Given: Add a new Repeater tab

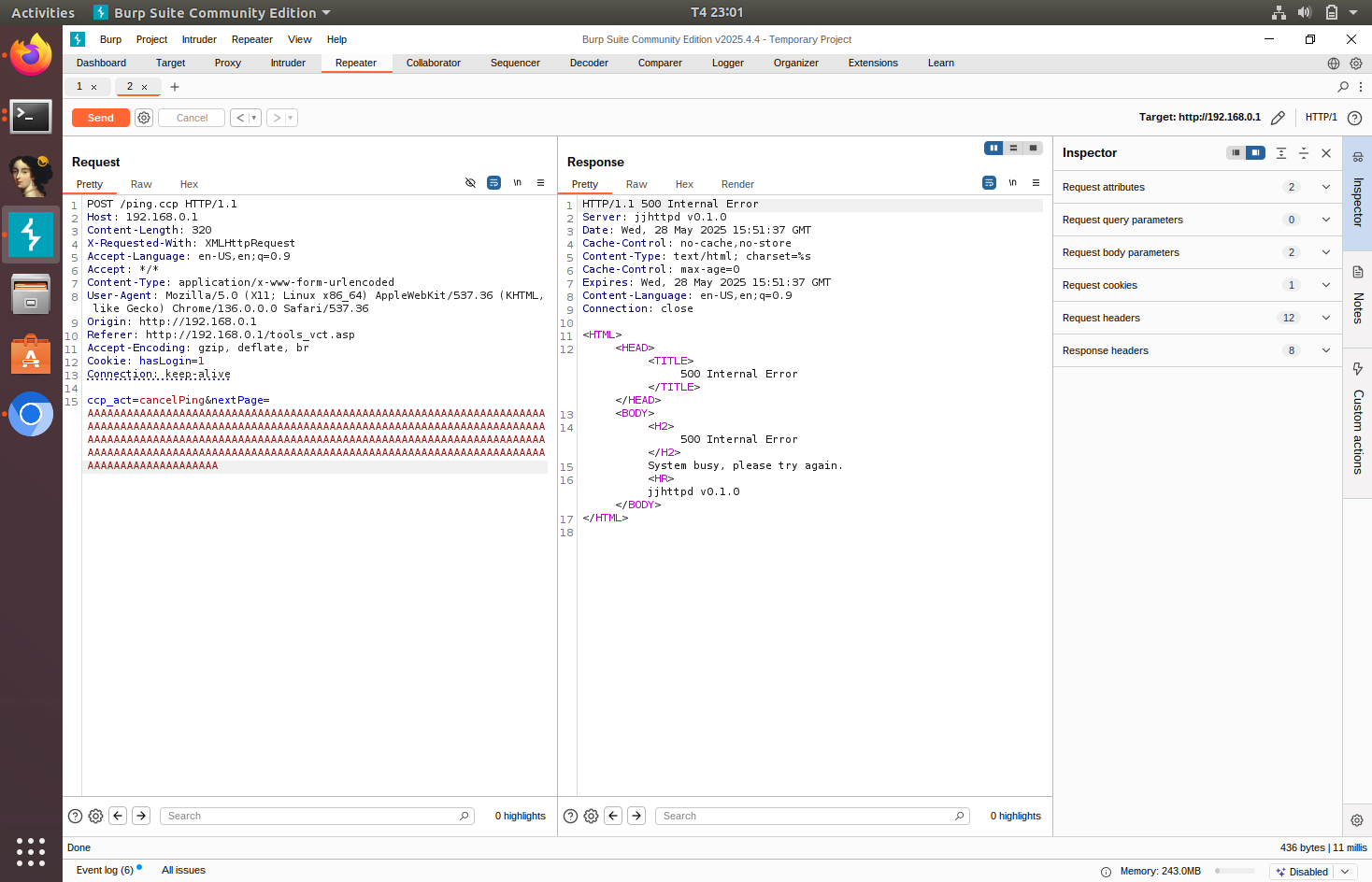Looking at the screenshot, I should point(175,87).
